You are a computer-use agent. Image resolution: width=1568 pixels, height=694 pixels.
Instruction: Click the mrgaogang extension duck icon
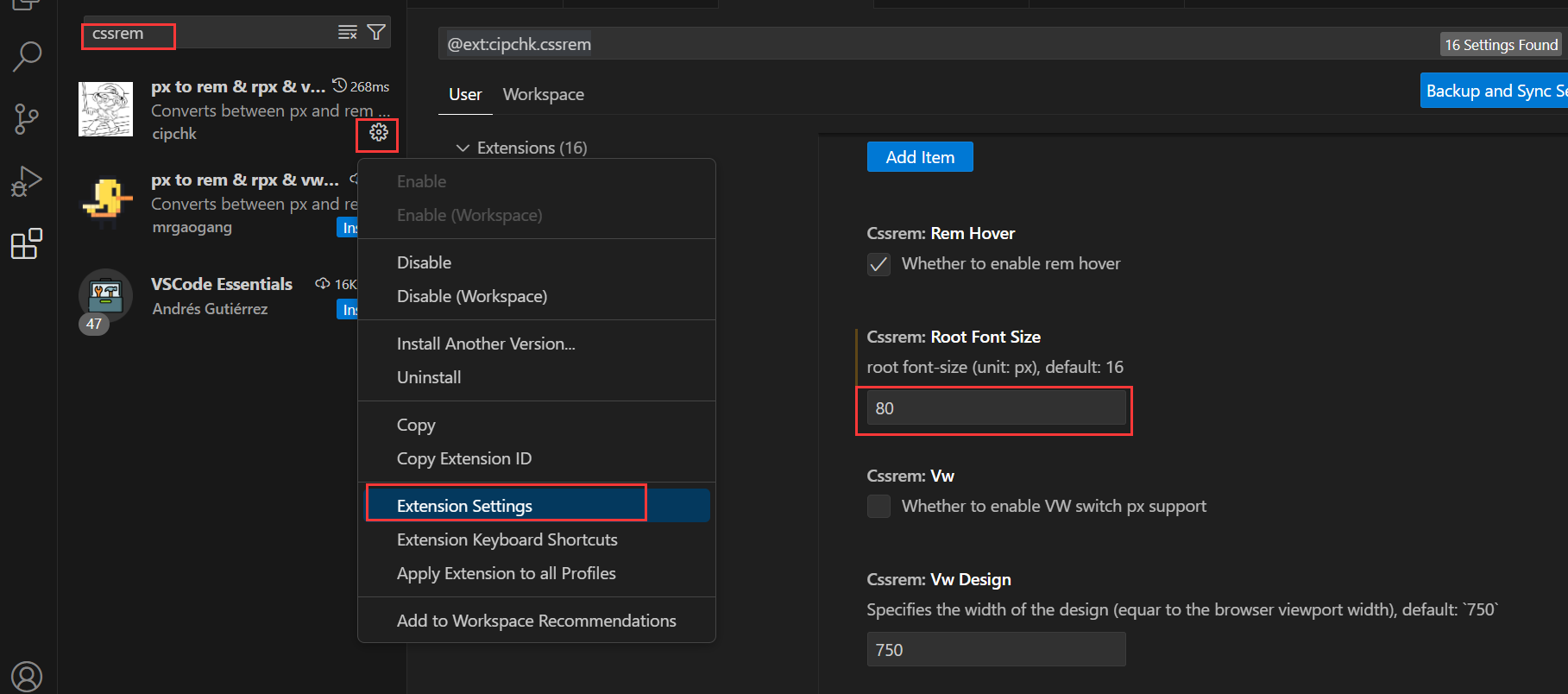105,202
